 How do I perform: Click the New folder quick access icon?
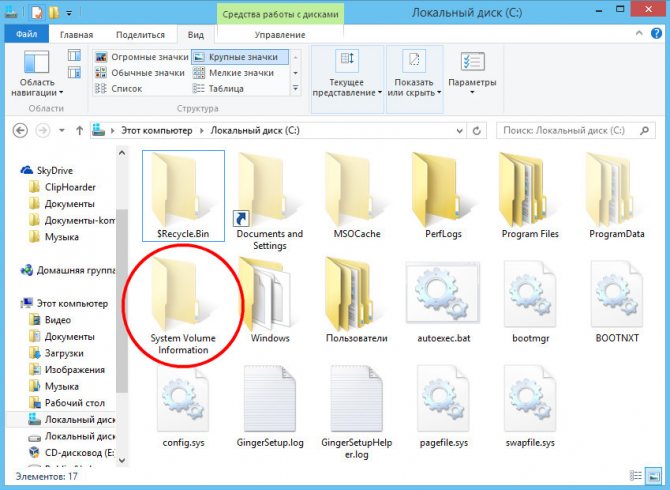point(54,13)
